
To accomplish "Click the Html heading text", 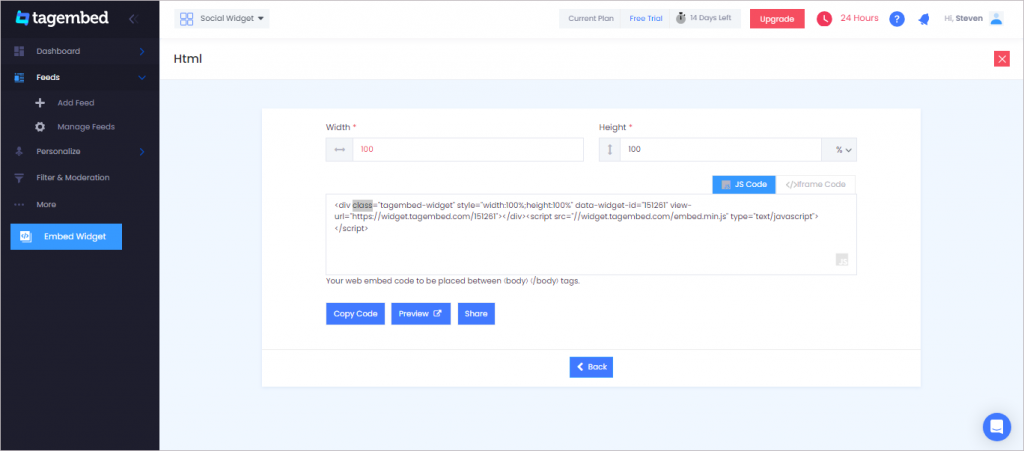I will [x=188, y=59].
